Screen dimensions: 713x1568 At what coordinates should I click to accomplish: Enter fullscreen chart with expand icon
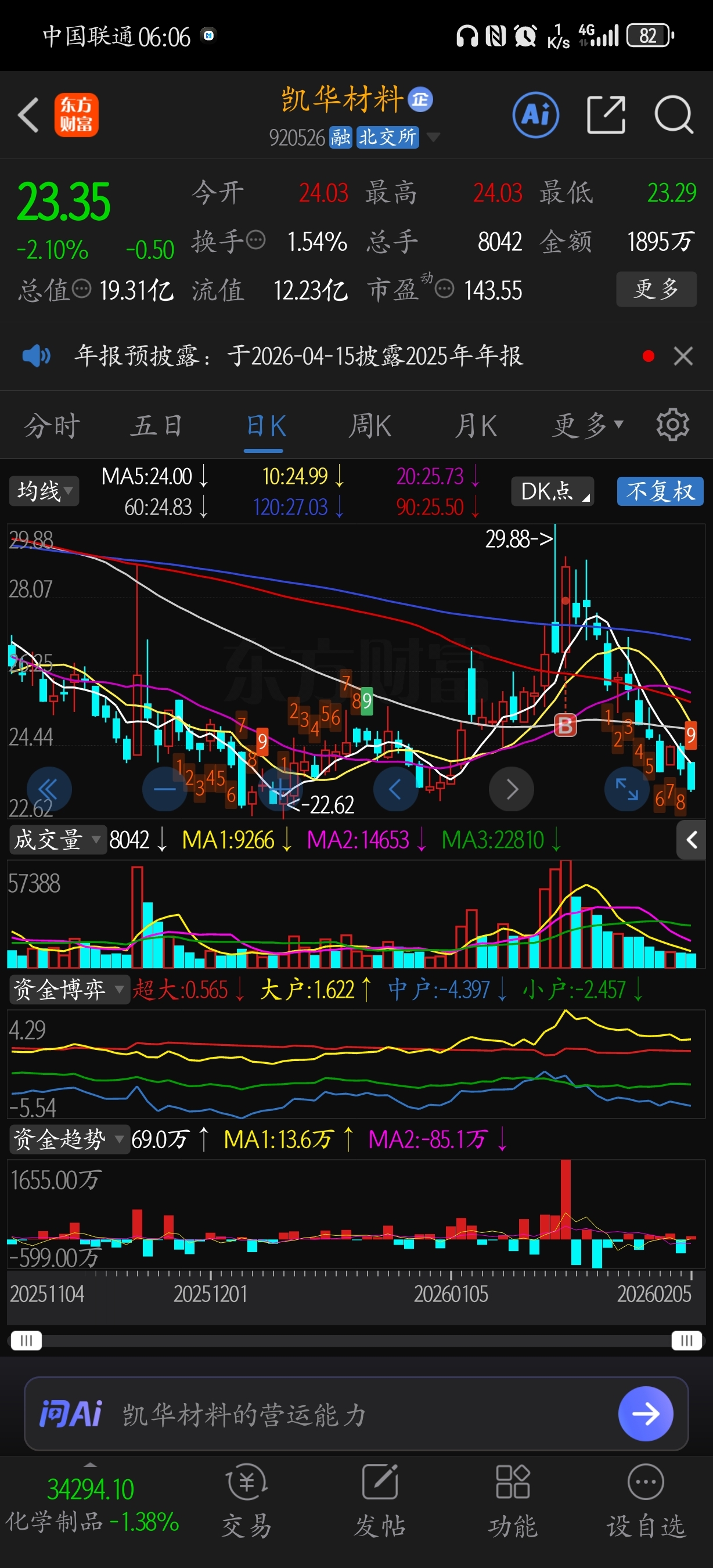tap(626, 789)
